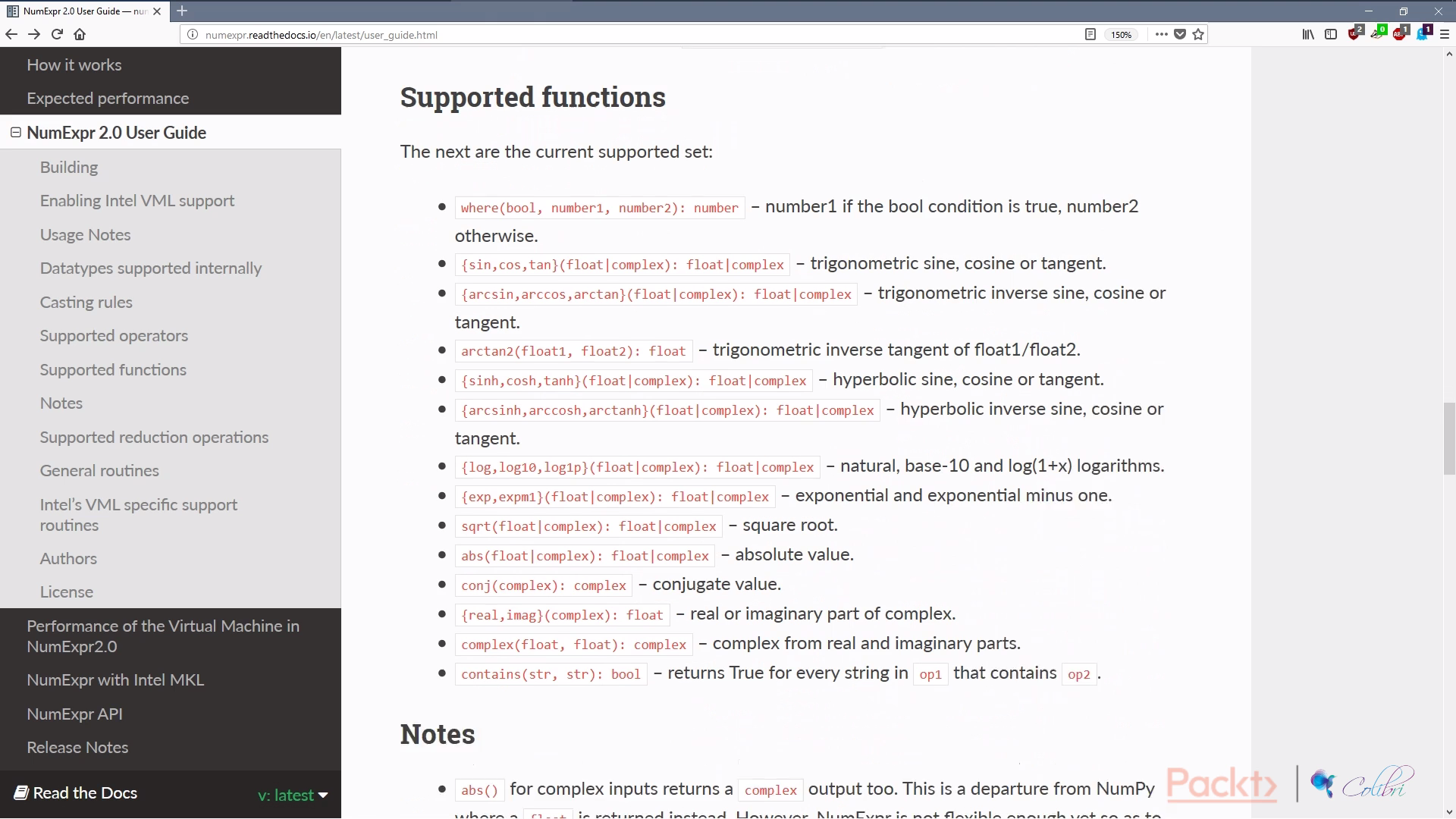
Task: Open the Firefox hamburger menu
Action: (x=1445, y=34)
